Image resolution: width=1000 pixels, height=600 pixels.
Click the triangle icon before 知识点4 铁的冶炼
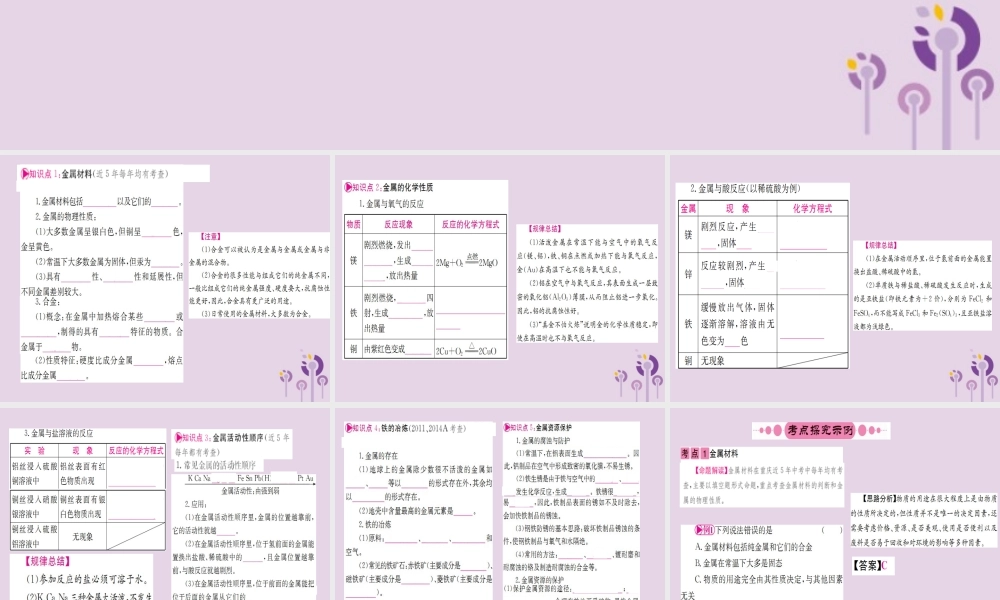coord(348,429)
